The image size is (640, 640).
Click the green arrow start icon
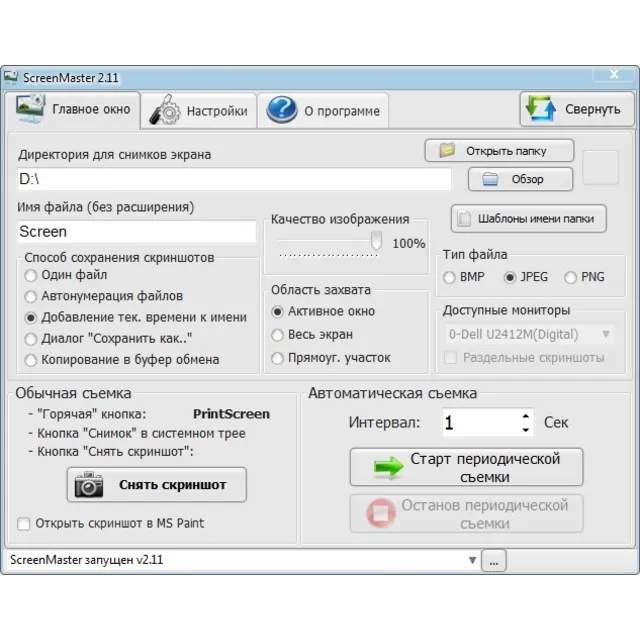click(388, 467)
